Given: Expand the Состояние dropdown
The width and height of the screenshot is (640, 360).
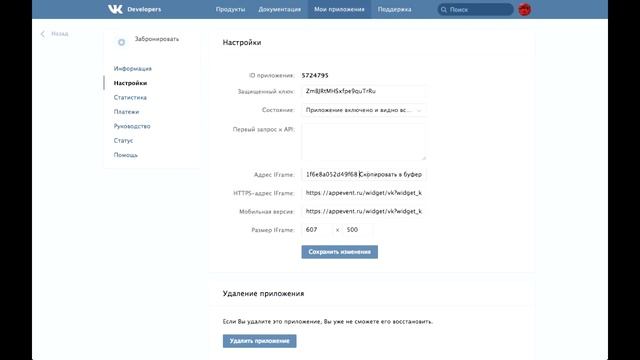Looking at the screenshot, I should [364, 110].
